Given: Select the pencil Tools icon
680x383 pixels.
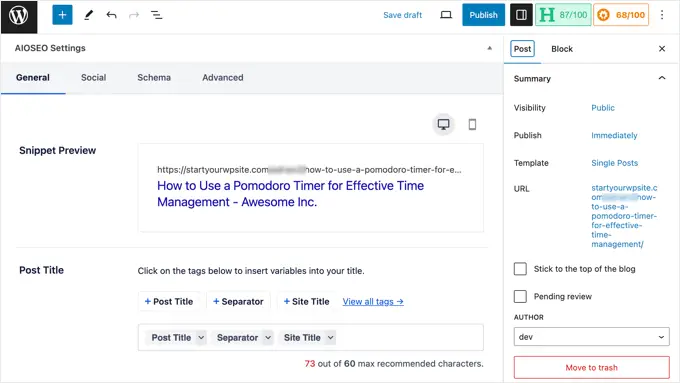Looking at the screenshot, I should (88, 15).
